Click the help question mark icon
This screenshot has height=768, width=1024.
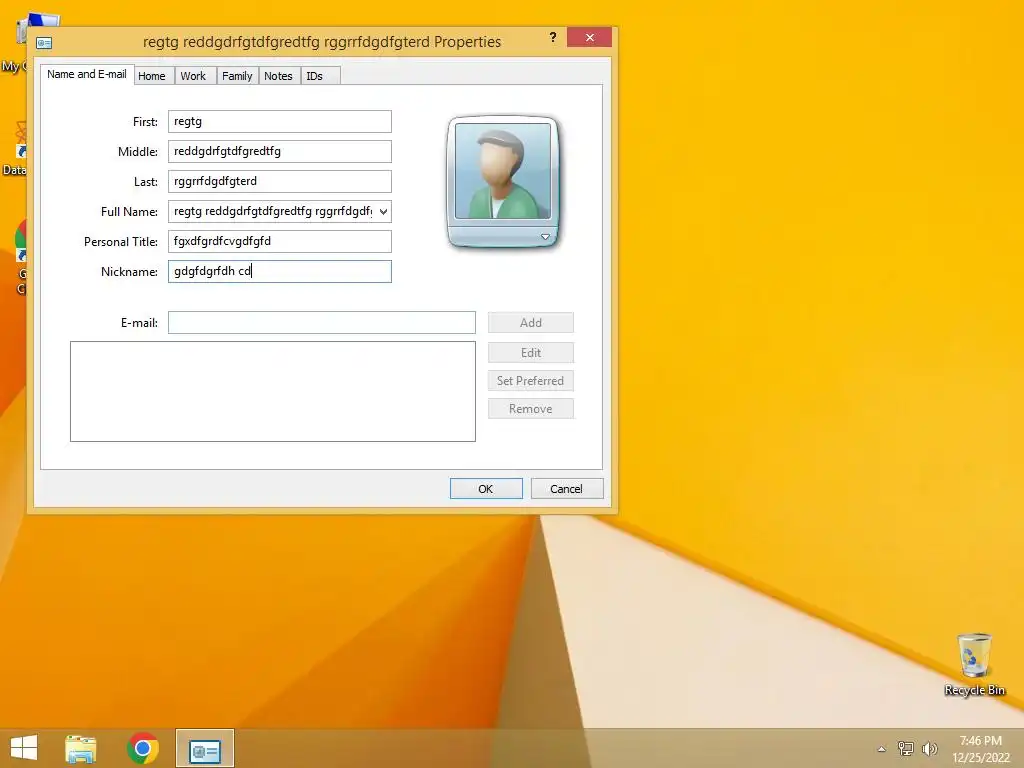[x=553, y=37]
